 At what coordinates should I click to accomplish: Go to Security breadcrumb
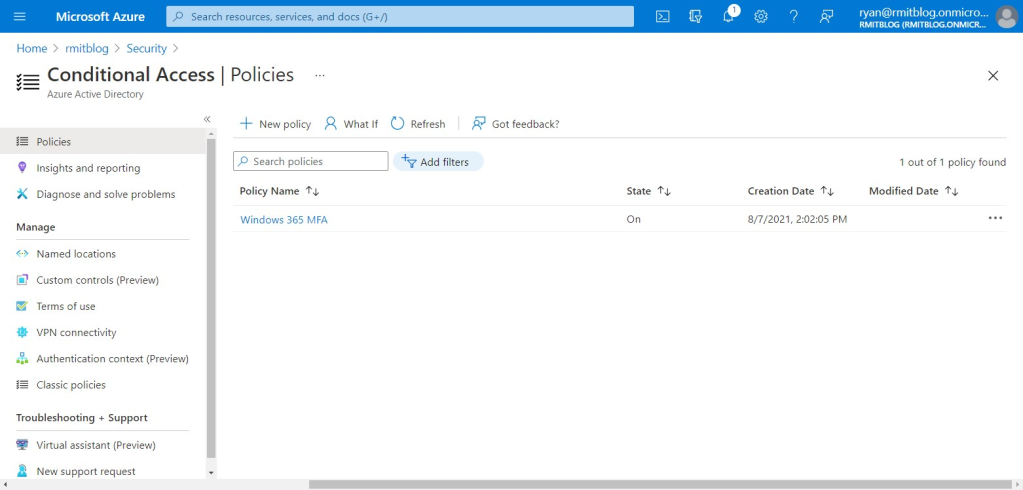[x=147, y=48]
